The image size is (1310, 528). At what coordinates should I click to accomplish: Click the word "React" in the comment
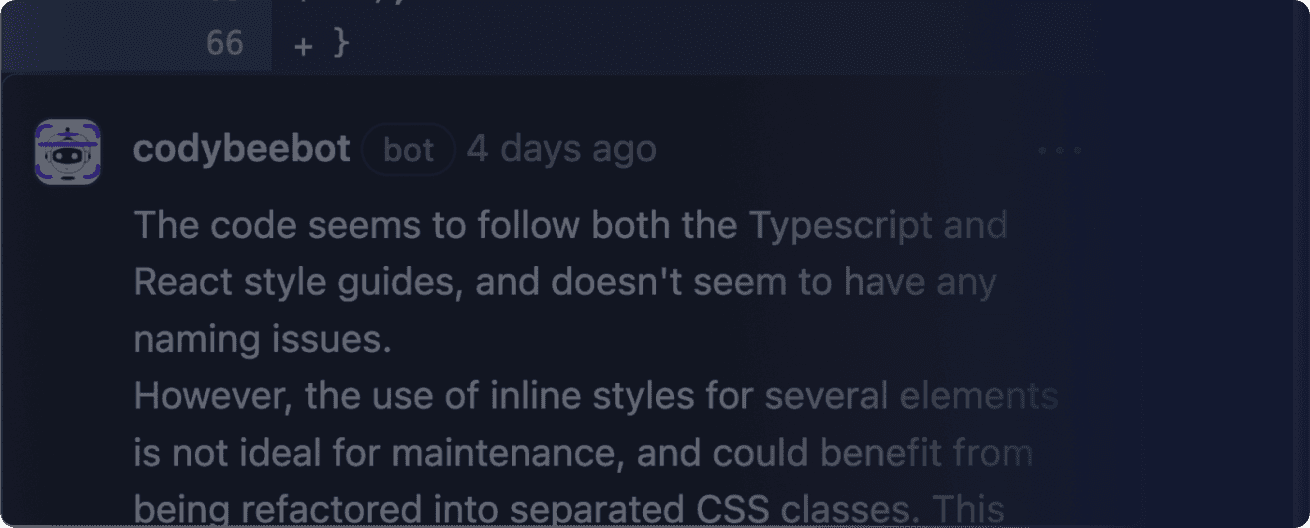tap(182, 284)
